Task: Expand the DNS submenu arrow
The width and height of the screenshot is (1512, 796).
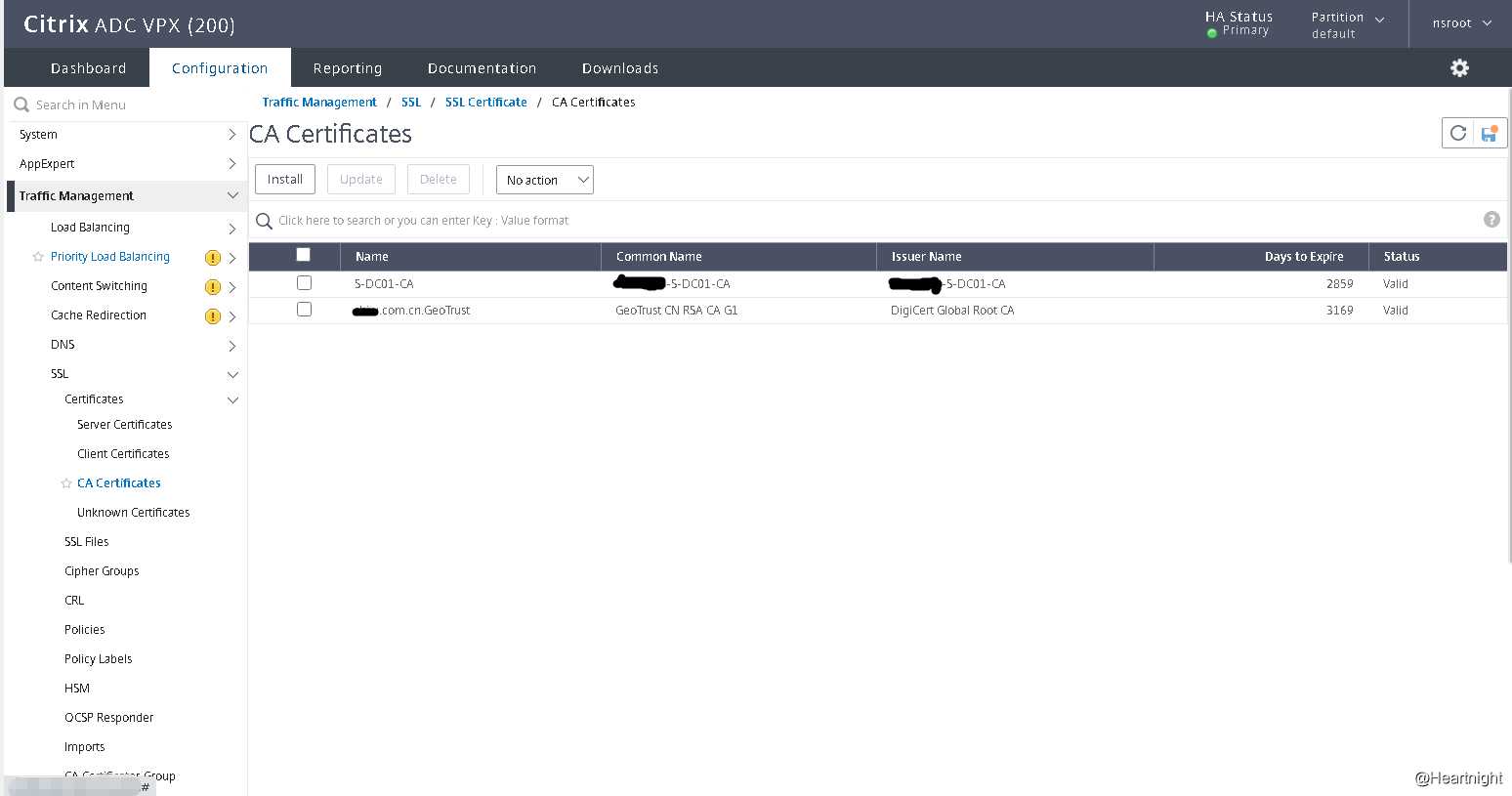Action: (232, 346)
